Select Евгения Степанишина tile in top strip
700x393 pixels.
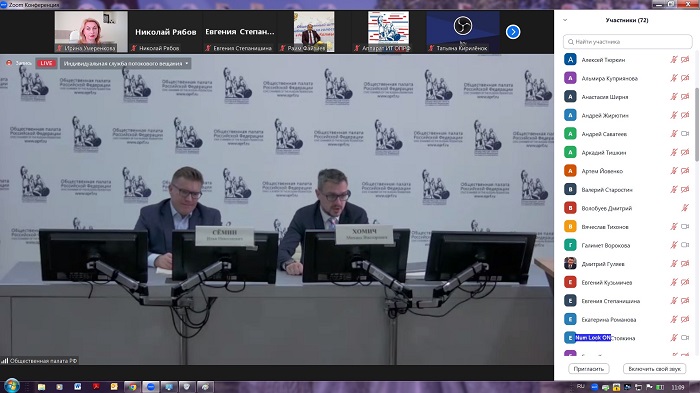[x=240, y=32]
